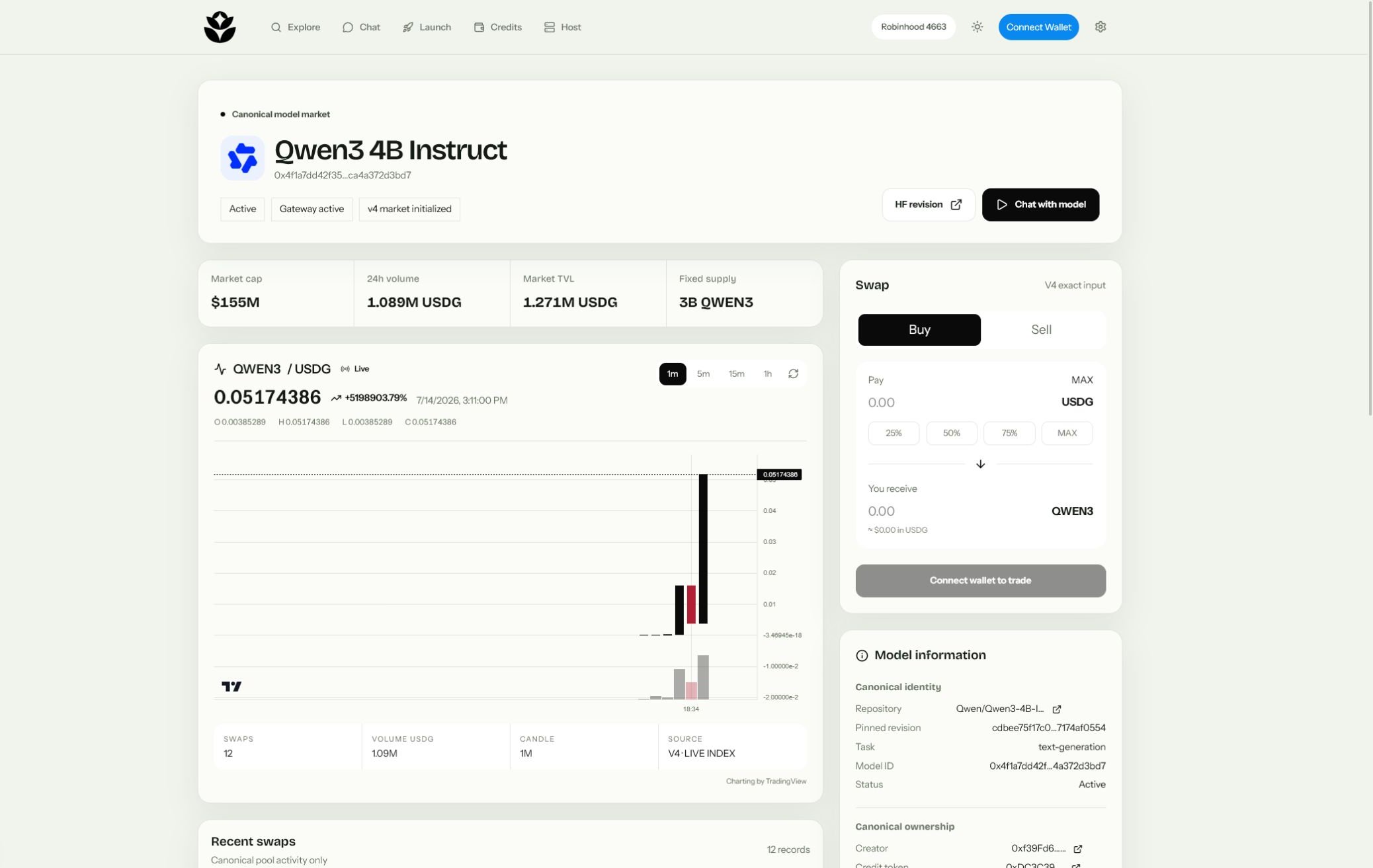Open settings gear icon
This screenshot has height=868, width=1373.
tap(1101, 27)
